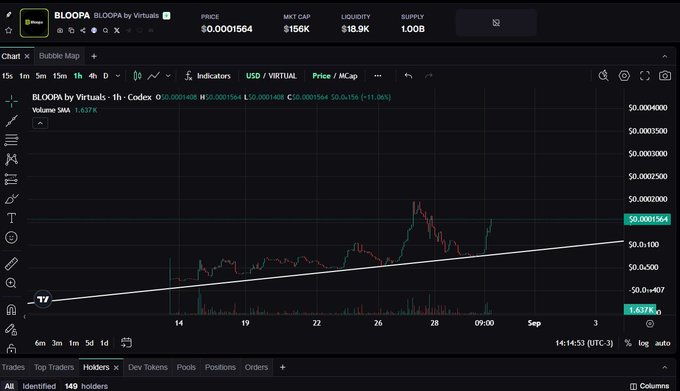The image size is (680, 391).
Task: Take a chart snapshot
Action: 665,76
